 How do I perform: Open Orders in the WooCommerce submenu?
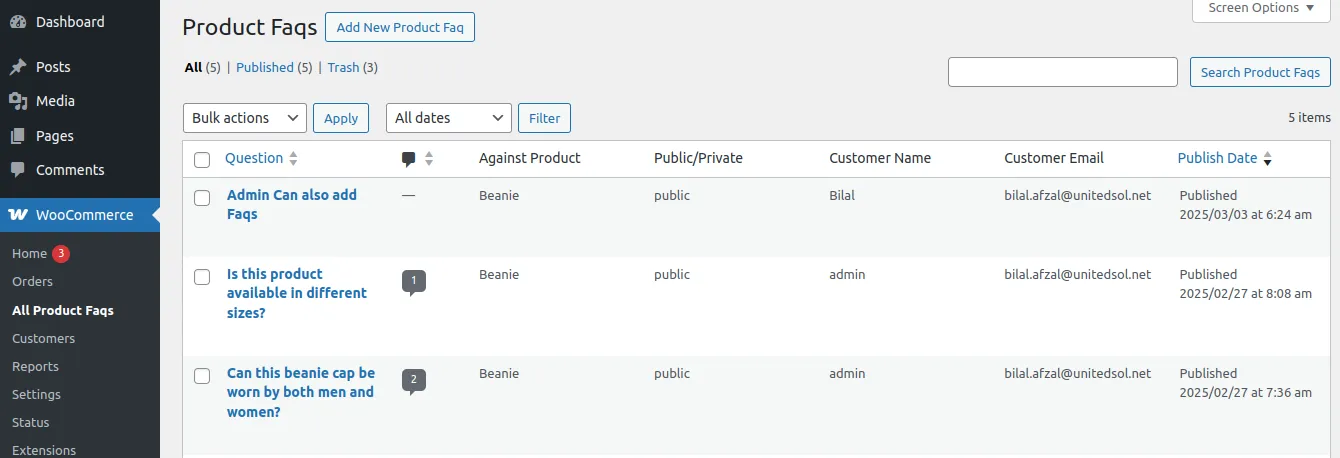point(32,282)
